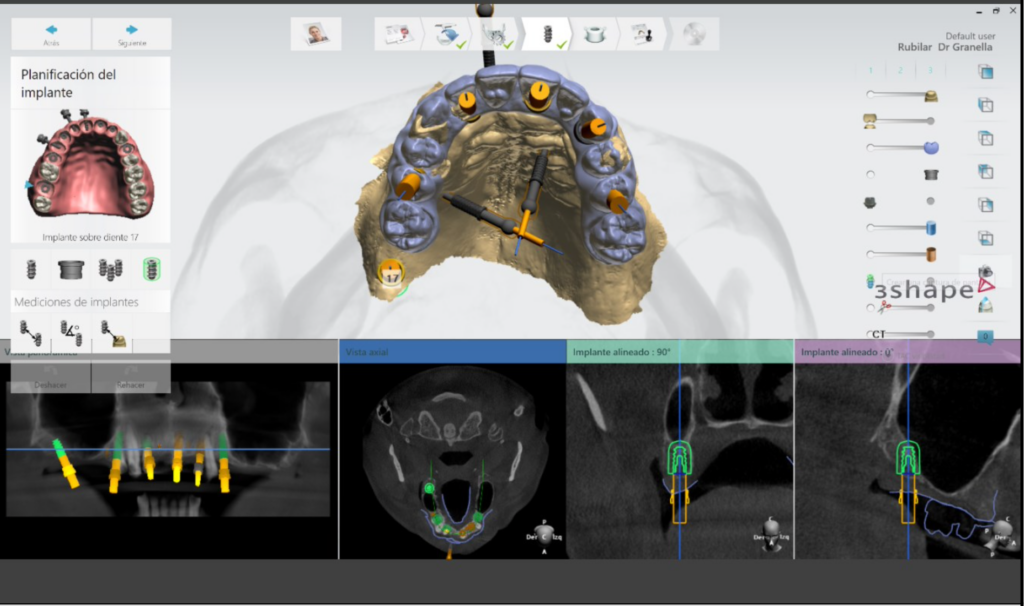The image size is (1024, 606).
Task: Select the Implante alineado : 90° header
Action: click(680, 351)
